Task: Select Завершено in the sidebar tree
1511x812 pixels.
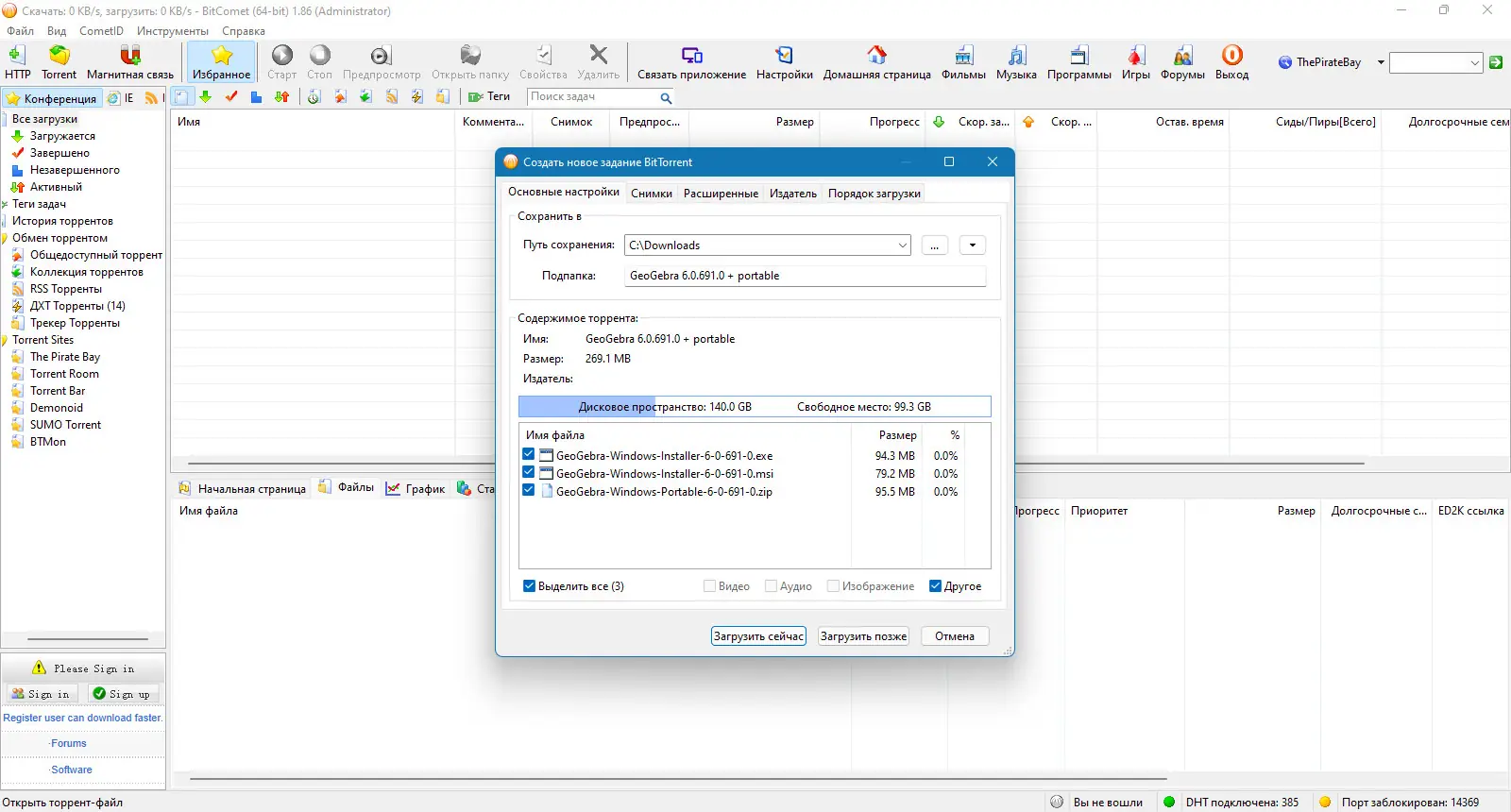Action: pos(59,153)
